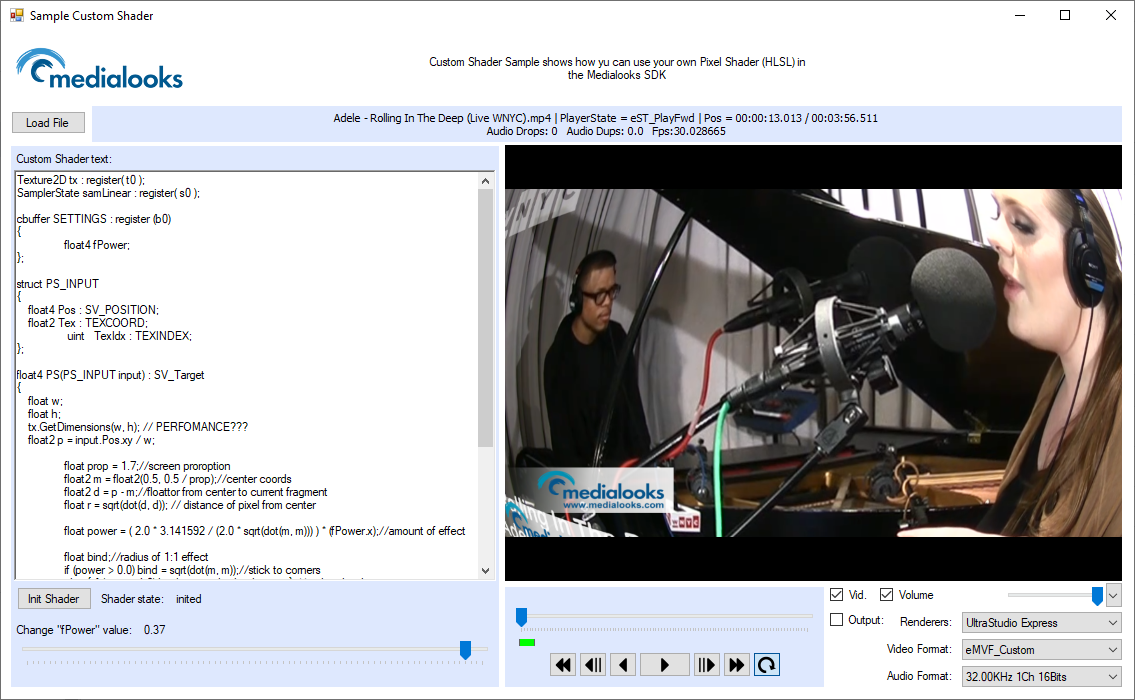Expand the dropdown next to the volume slider
The image size is (1135, 700).
(x=1113, y=596)
